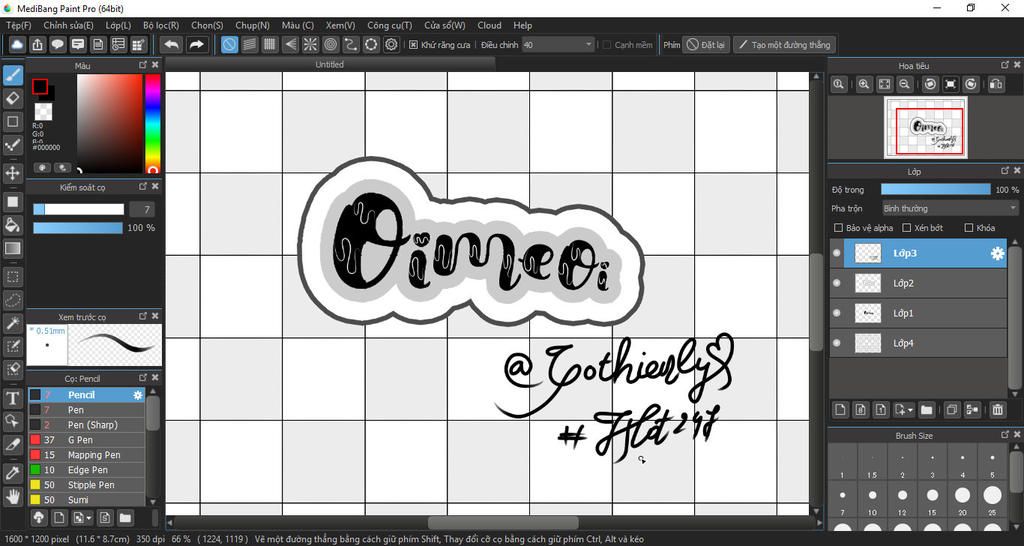The height and width of the screenshot is (546, 1024).
Task: Switch to the Untitled canvas tab
Action: click(x=329, y=65)
